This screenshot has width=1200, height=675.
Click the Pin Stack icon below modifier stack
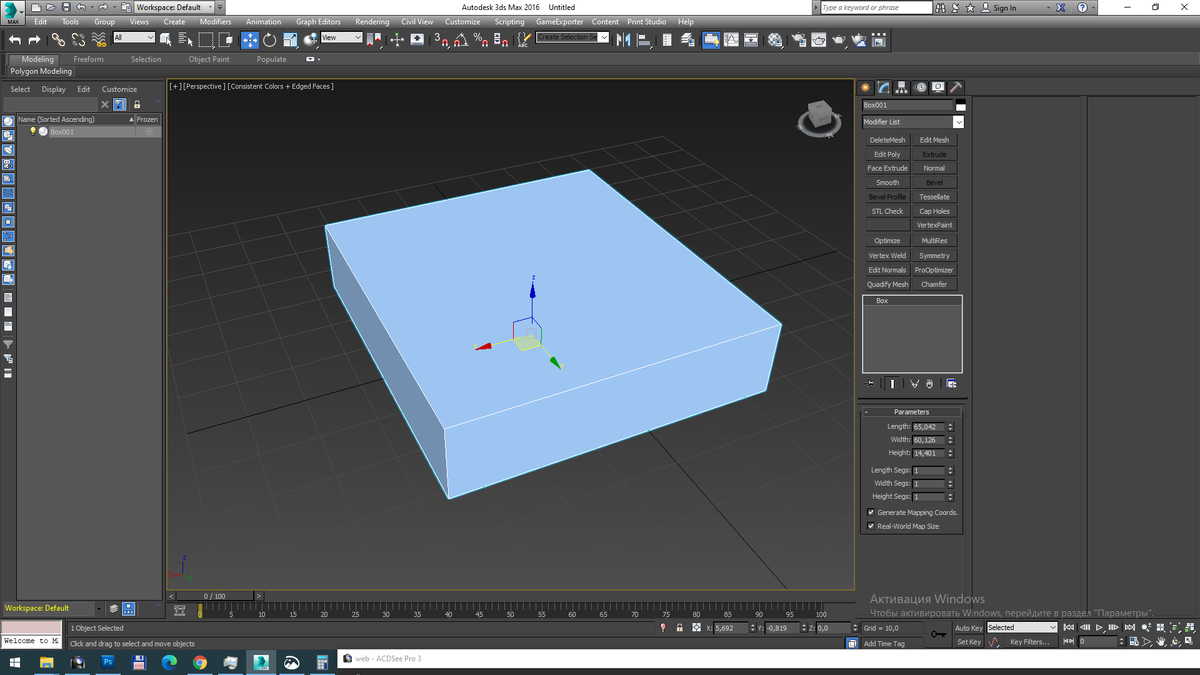click(x=869, y=383)
